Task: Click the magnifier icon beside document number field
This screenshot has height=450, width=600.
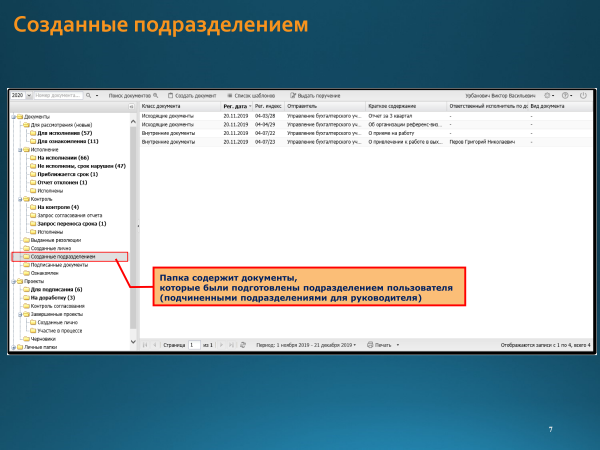Action: (x=88, y=95)
